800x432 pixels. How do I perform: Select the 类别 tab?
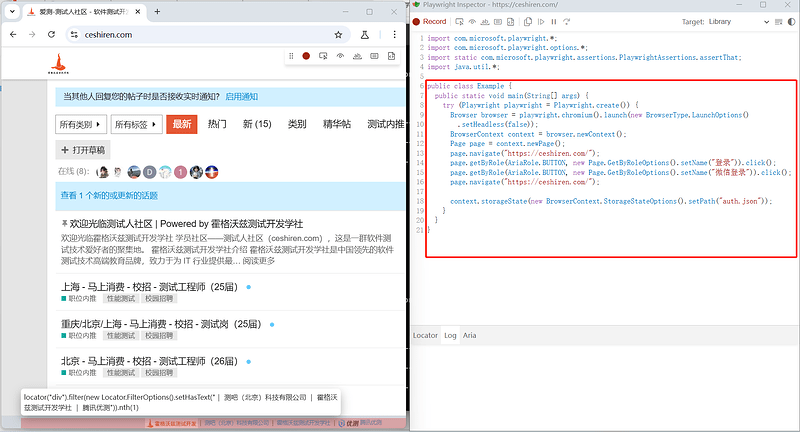tap(297, 124)
